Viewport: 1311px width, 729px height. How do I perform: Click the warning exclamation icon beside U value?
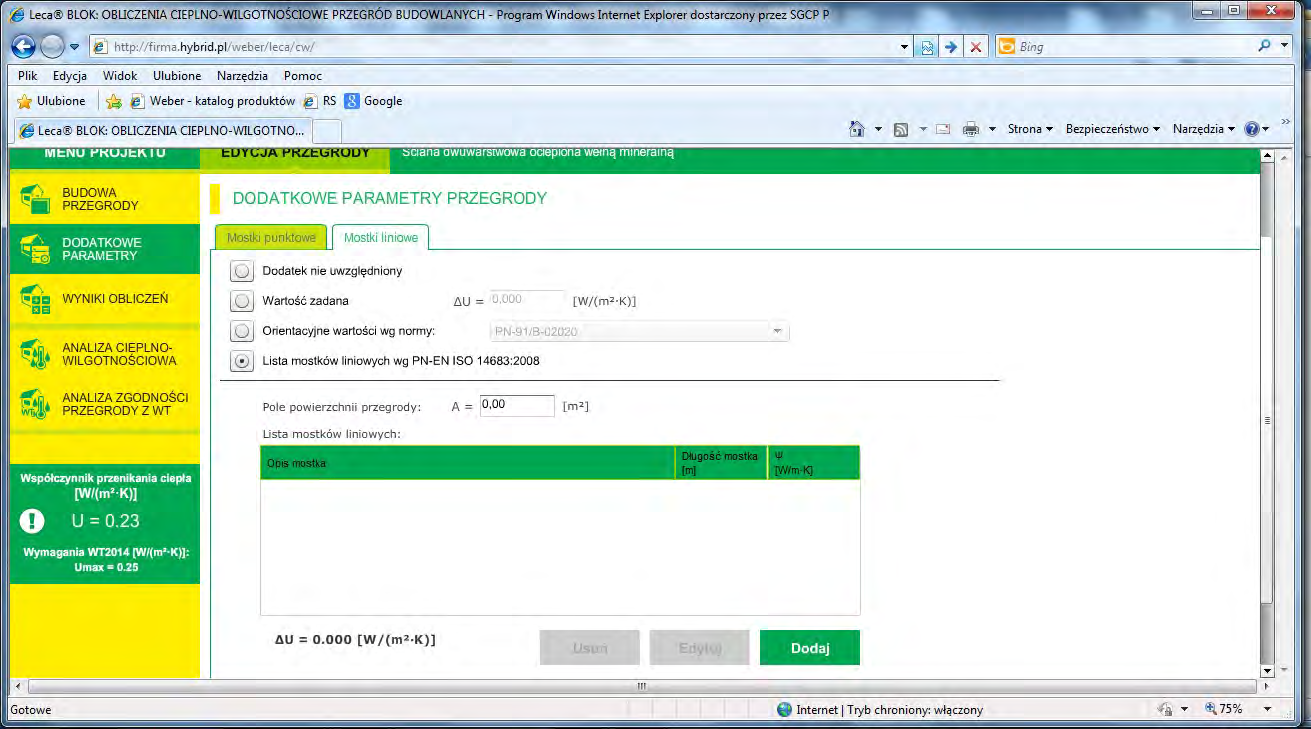34,521
